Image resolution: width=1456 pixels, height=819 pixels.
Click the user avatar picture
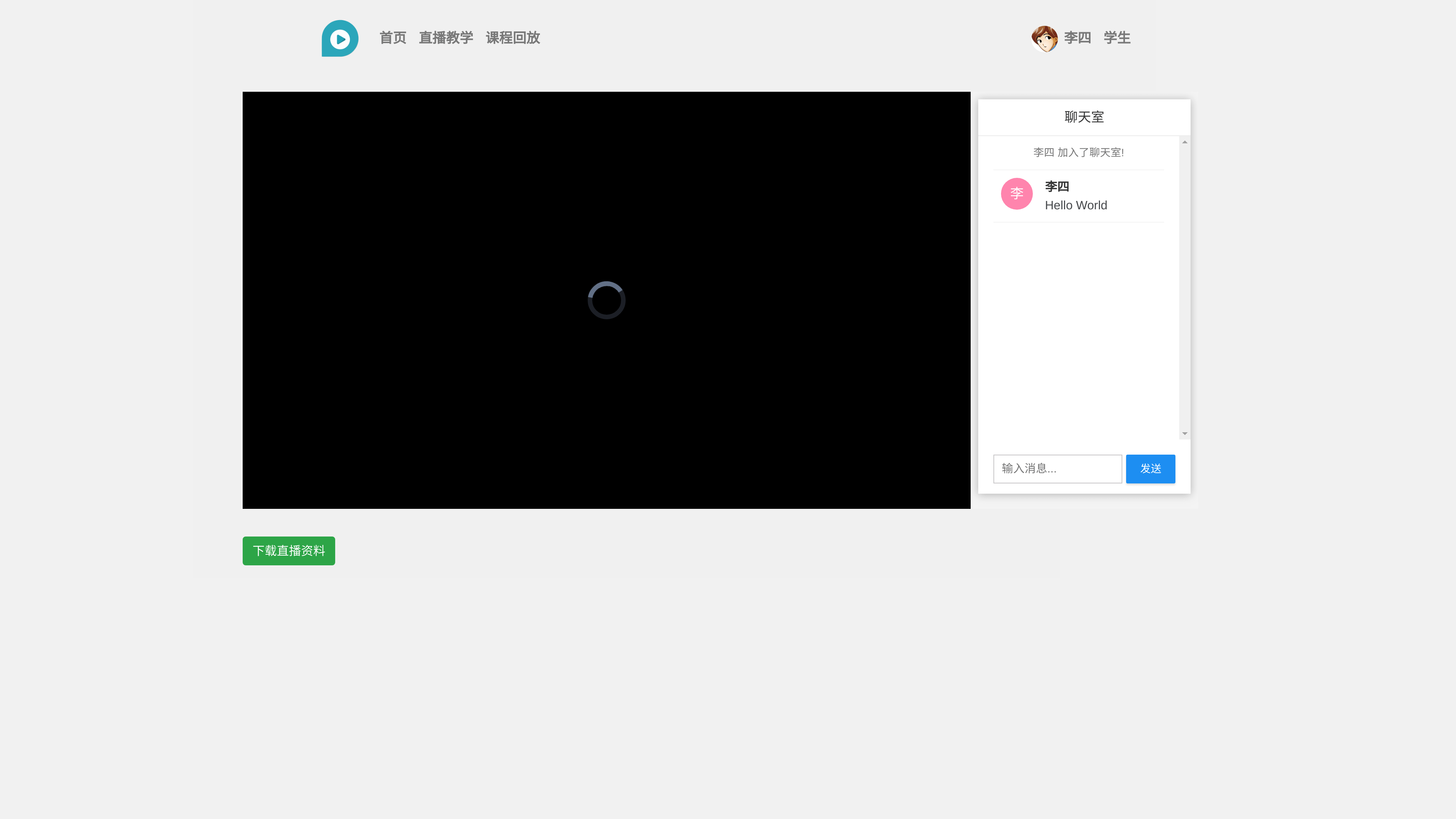(x=1044, y=38)
